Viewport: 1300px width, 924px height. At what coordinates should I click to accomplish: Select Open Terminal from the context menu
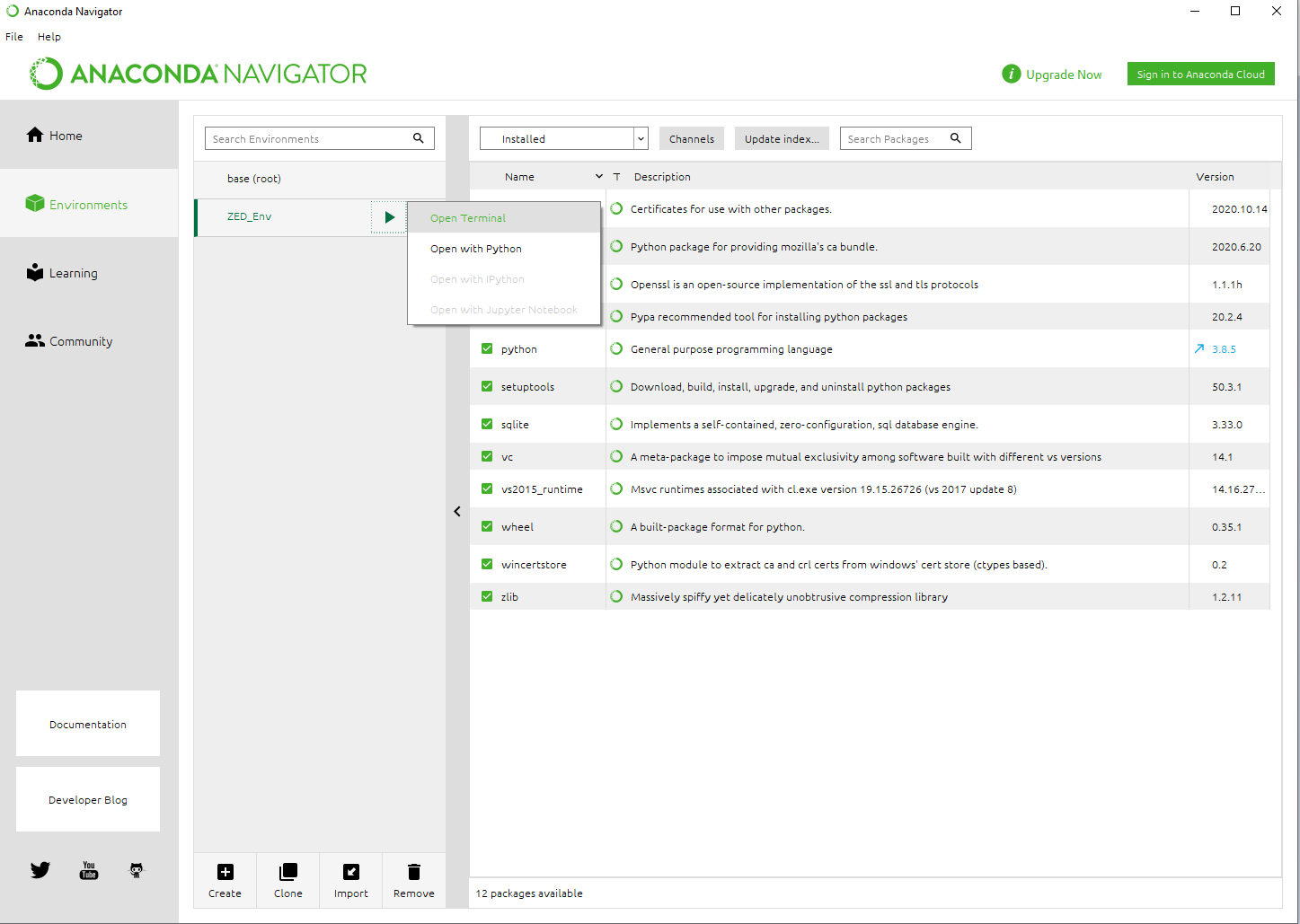click(x=468, y=218)
